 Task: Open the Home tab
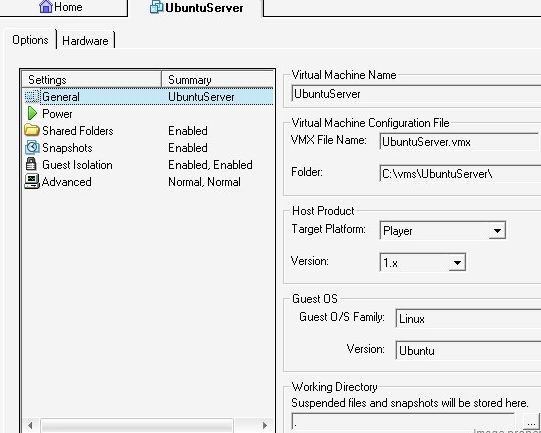tap(61, 7)
